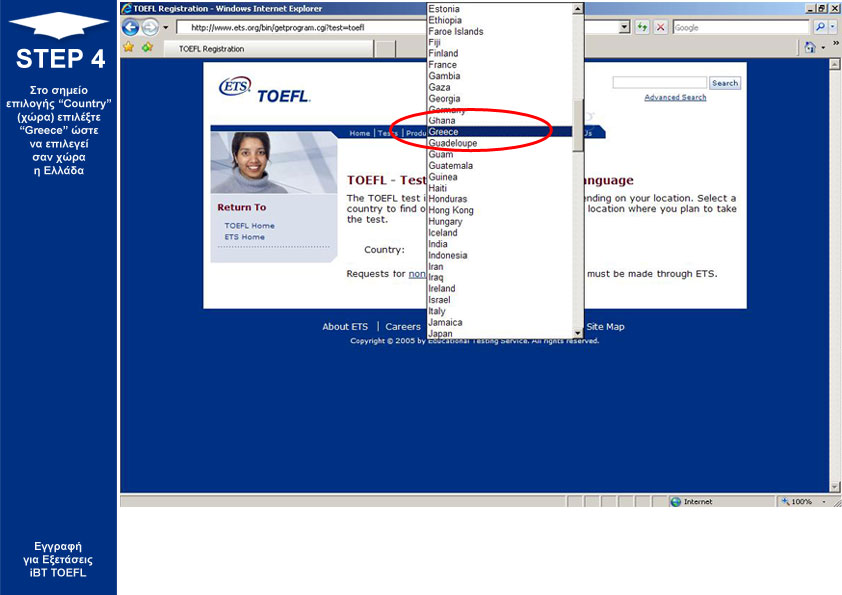Pick Ghana from the country list

(x=499, y=120)
